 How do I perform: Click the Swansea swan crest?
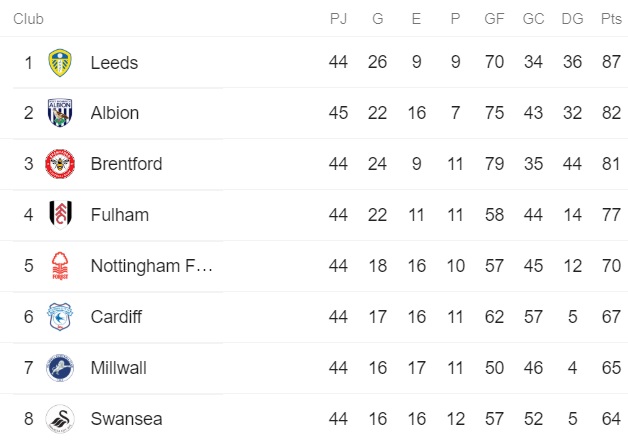[60, 419]
